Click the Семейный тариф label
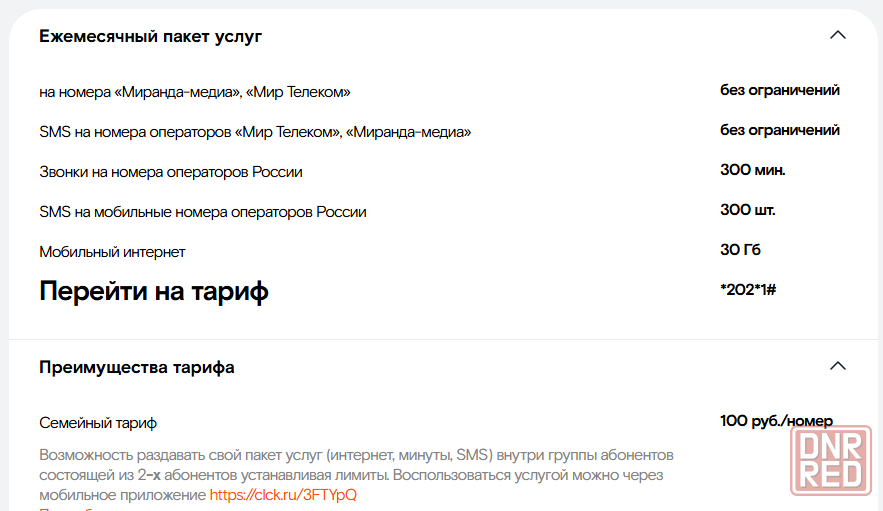 (x=98, y=423)
